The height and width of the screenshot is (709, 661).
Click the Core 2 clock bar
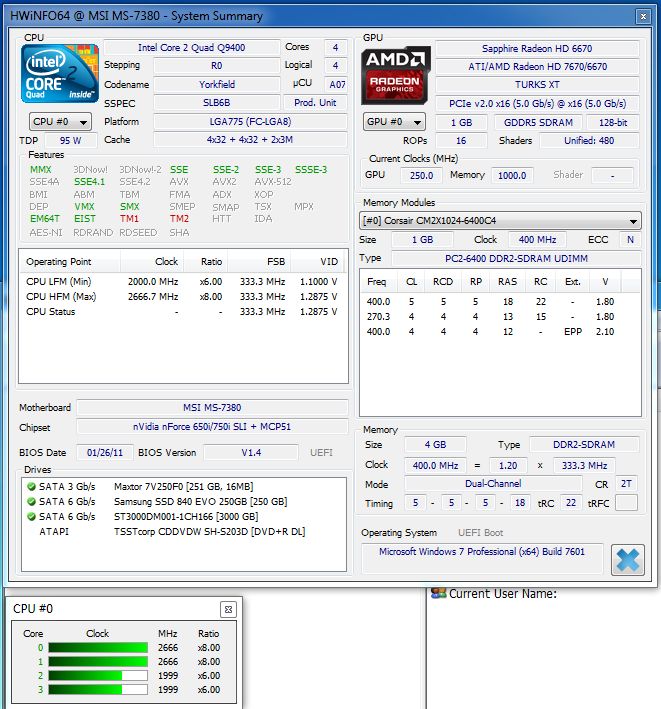click(x=98, y=676)
